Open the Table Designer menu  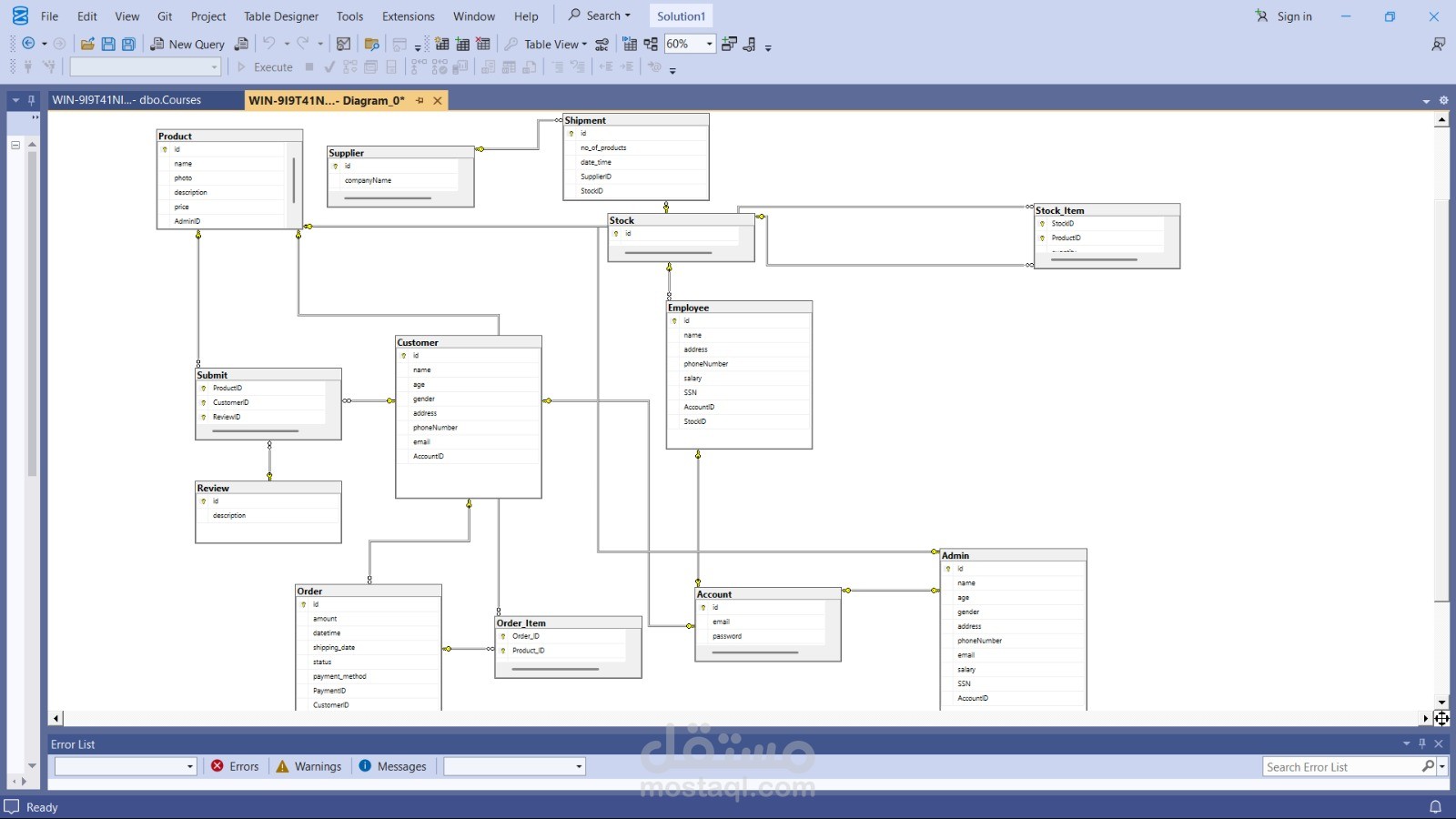point(281,16)
